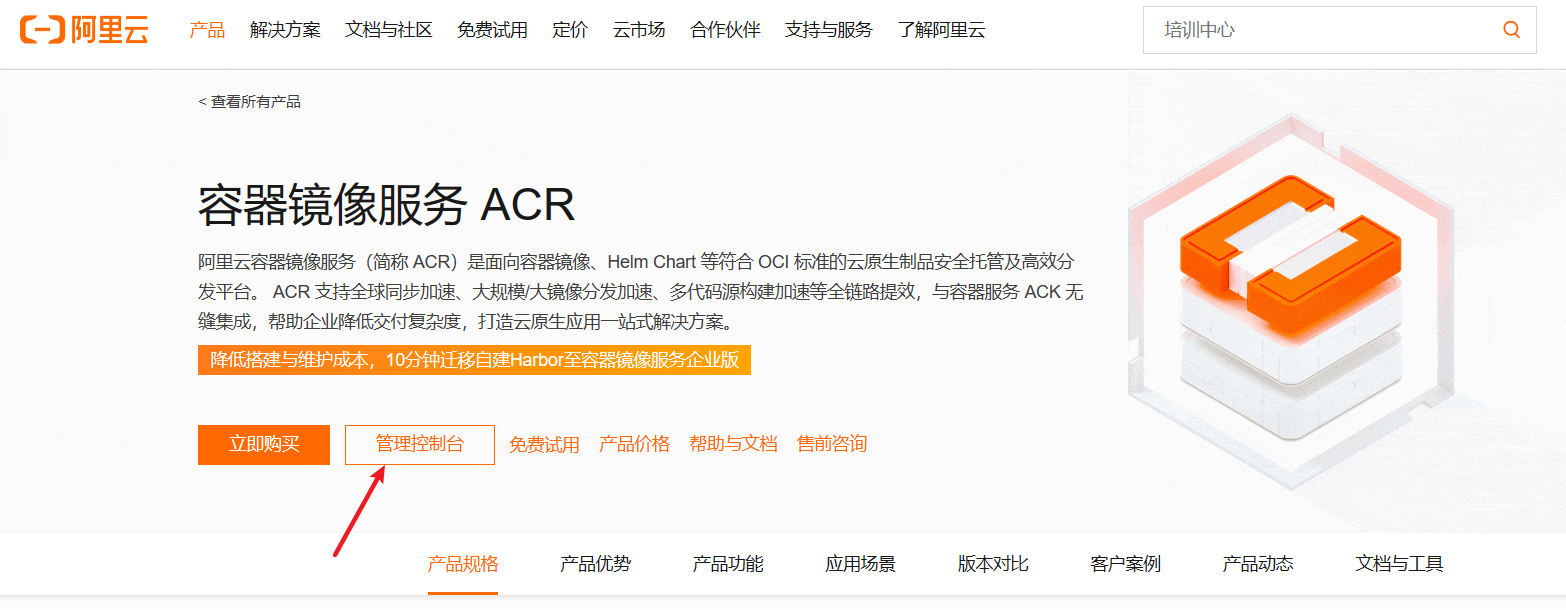Switch to the 产品动态 tab
Screen dimensions: 1566x610
(1258, 564)
